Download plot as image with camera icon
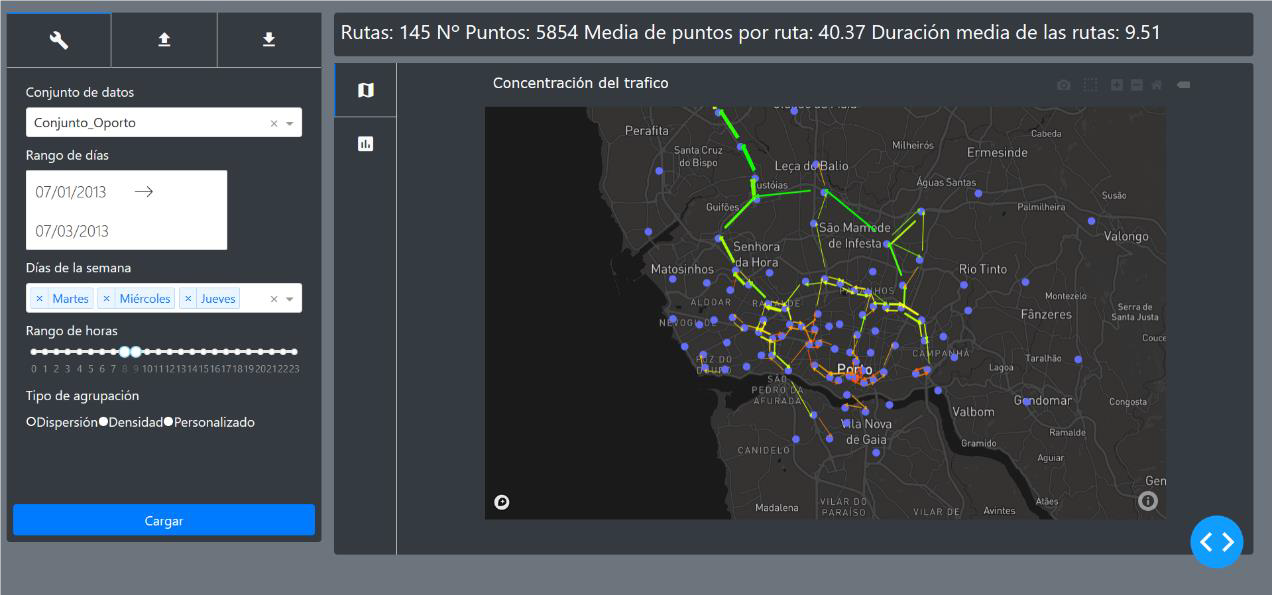Viewport: 1272px width, 595px height. click(x=1064, y=85)
